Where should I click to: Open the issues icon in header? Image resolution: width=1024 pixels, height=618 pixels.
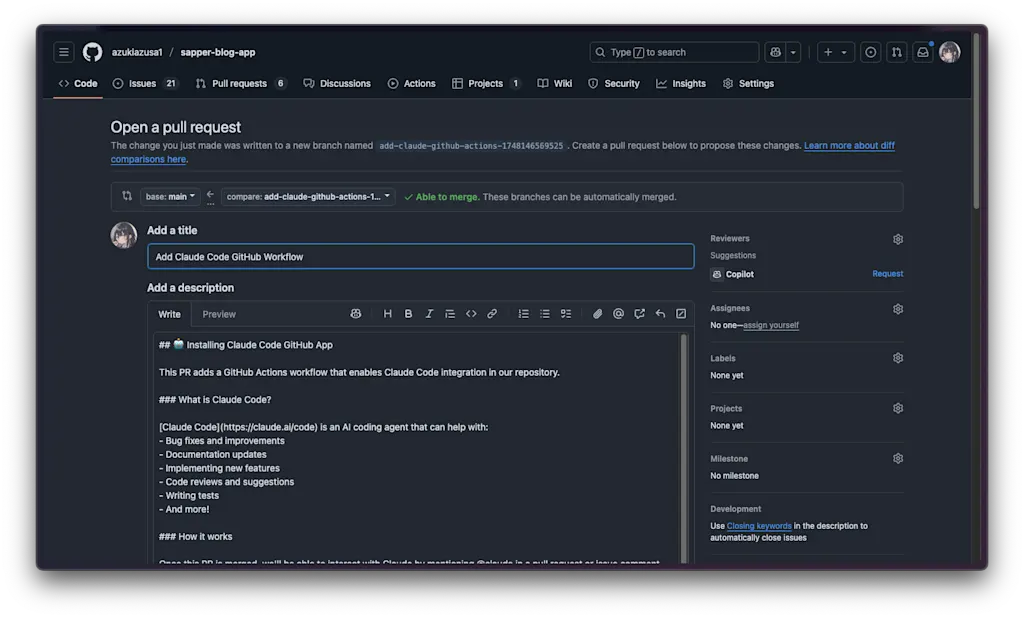click(871, 52)
